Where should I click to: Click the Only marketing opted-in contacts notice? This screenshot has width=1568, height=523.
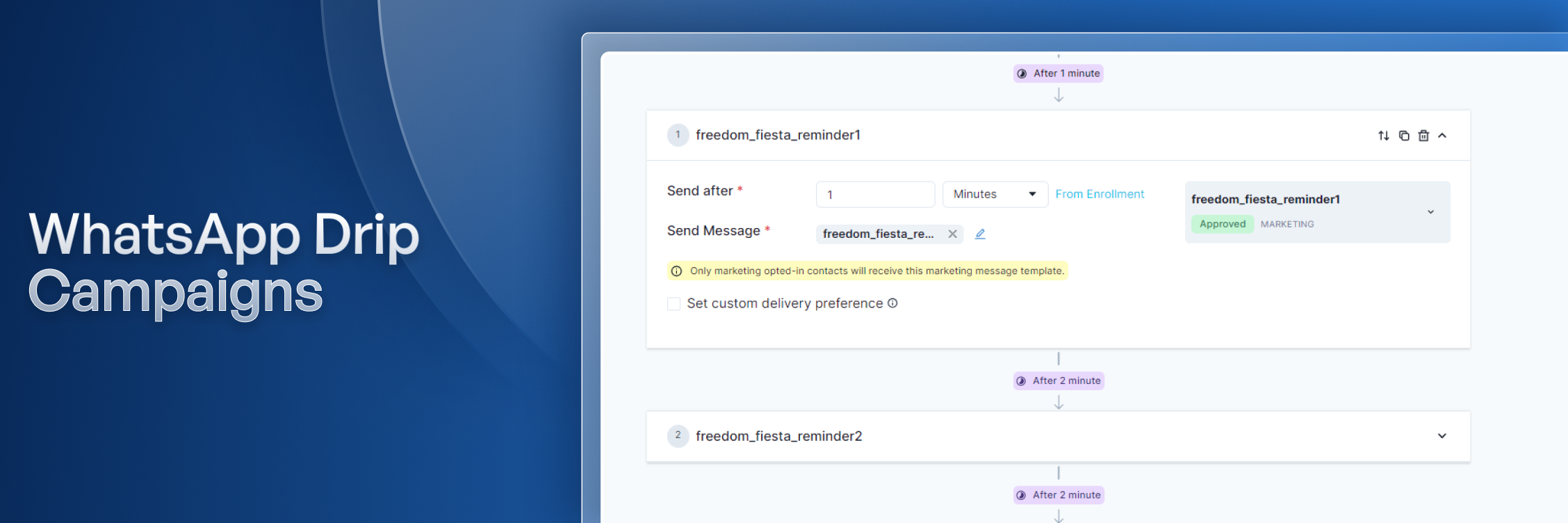[867, 271]
